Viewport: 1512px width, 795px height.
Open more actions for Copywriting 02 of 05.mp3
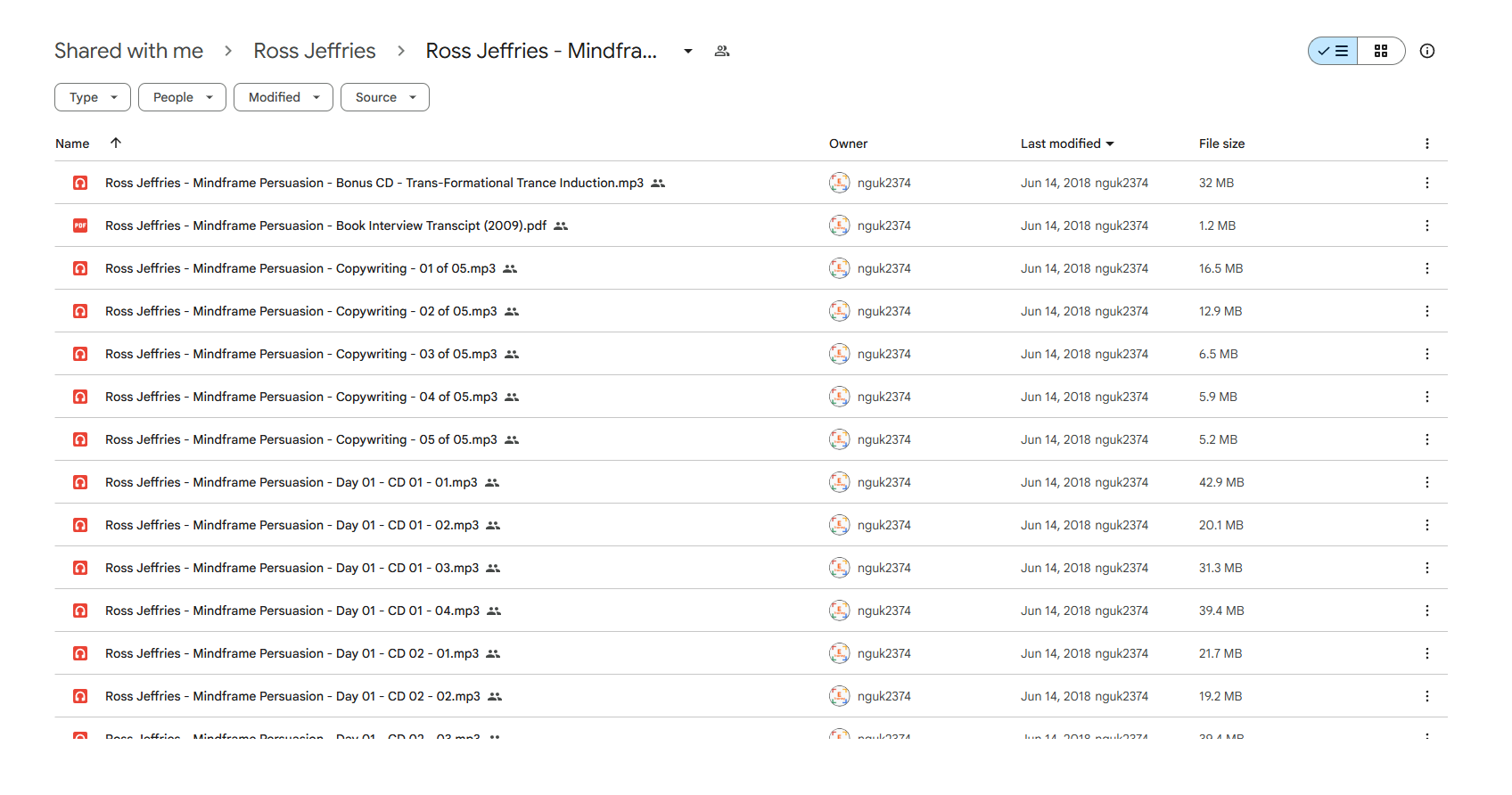(1427, 311)
